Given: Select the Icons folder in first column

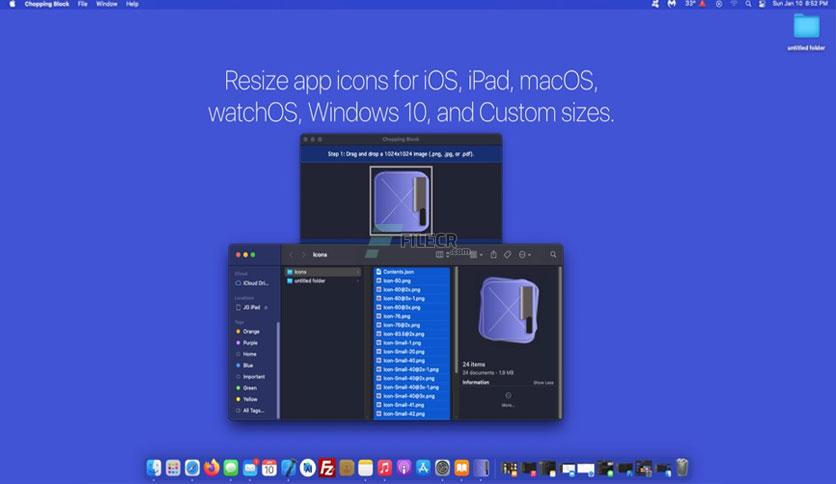Looking at the screenshot, I should [323, 272].
